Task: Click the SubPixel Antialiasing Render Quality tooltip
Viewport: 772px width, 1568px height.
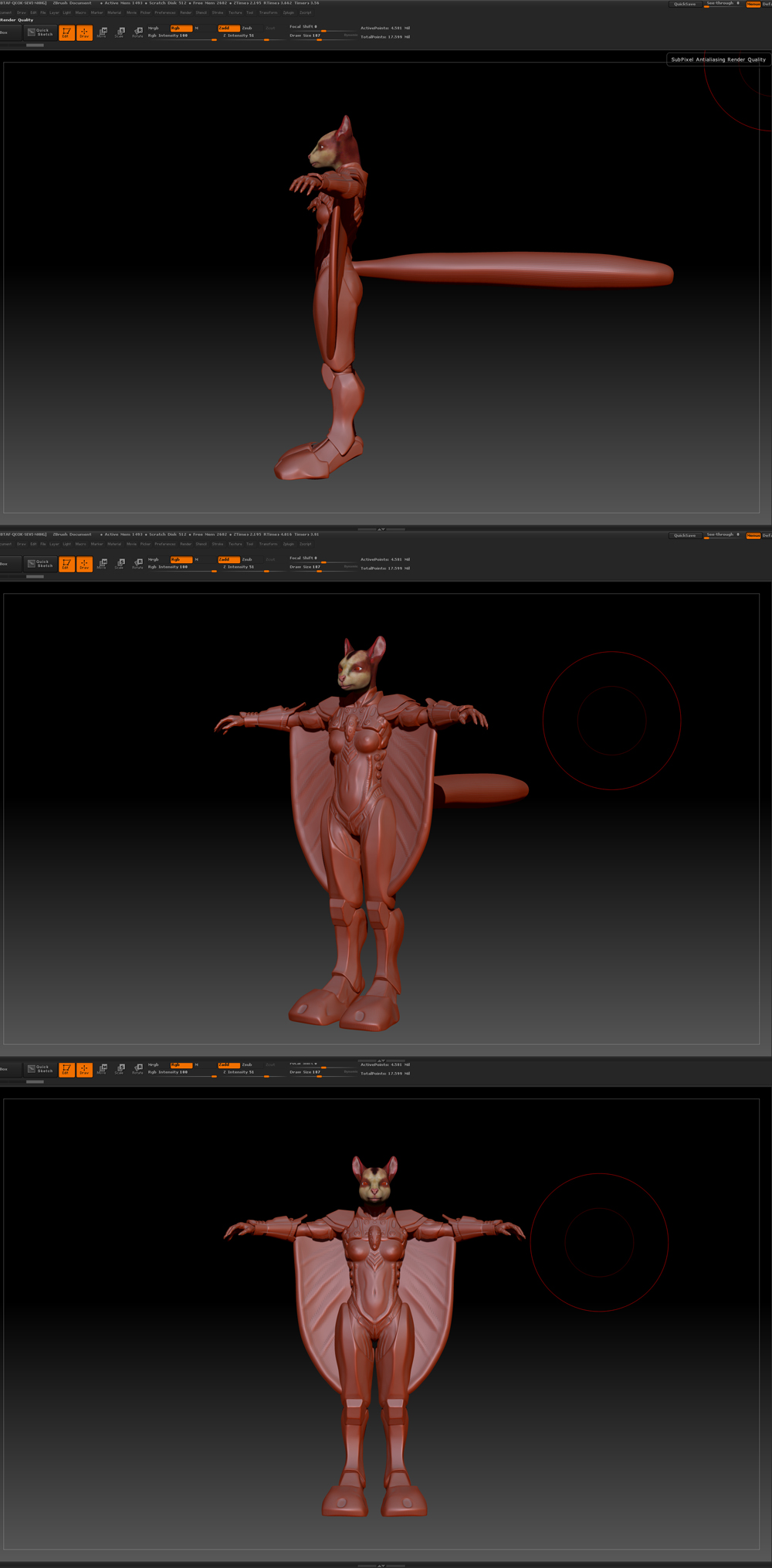Action: point(718,59)
